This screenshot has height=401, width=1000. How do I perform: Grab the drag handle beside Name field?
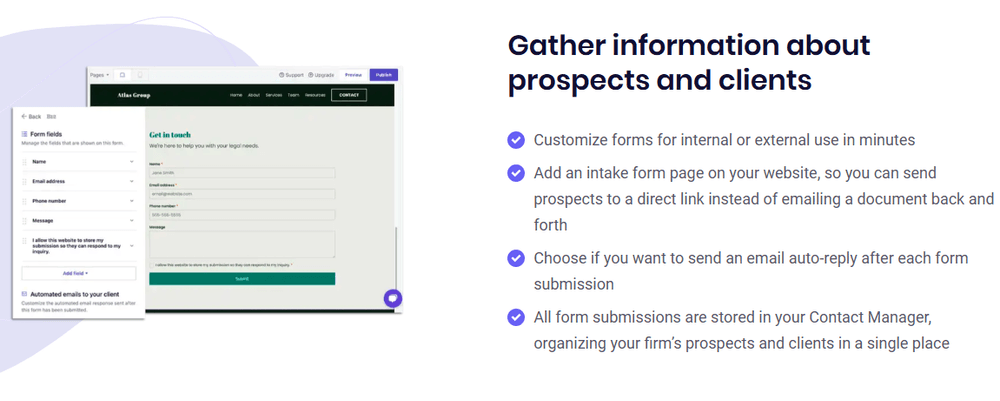24,161
